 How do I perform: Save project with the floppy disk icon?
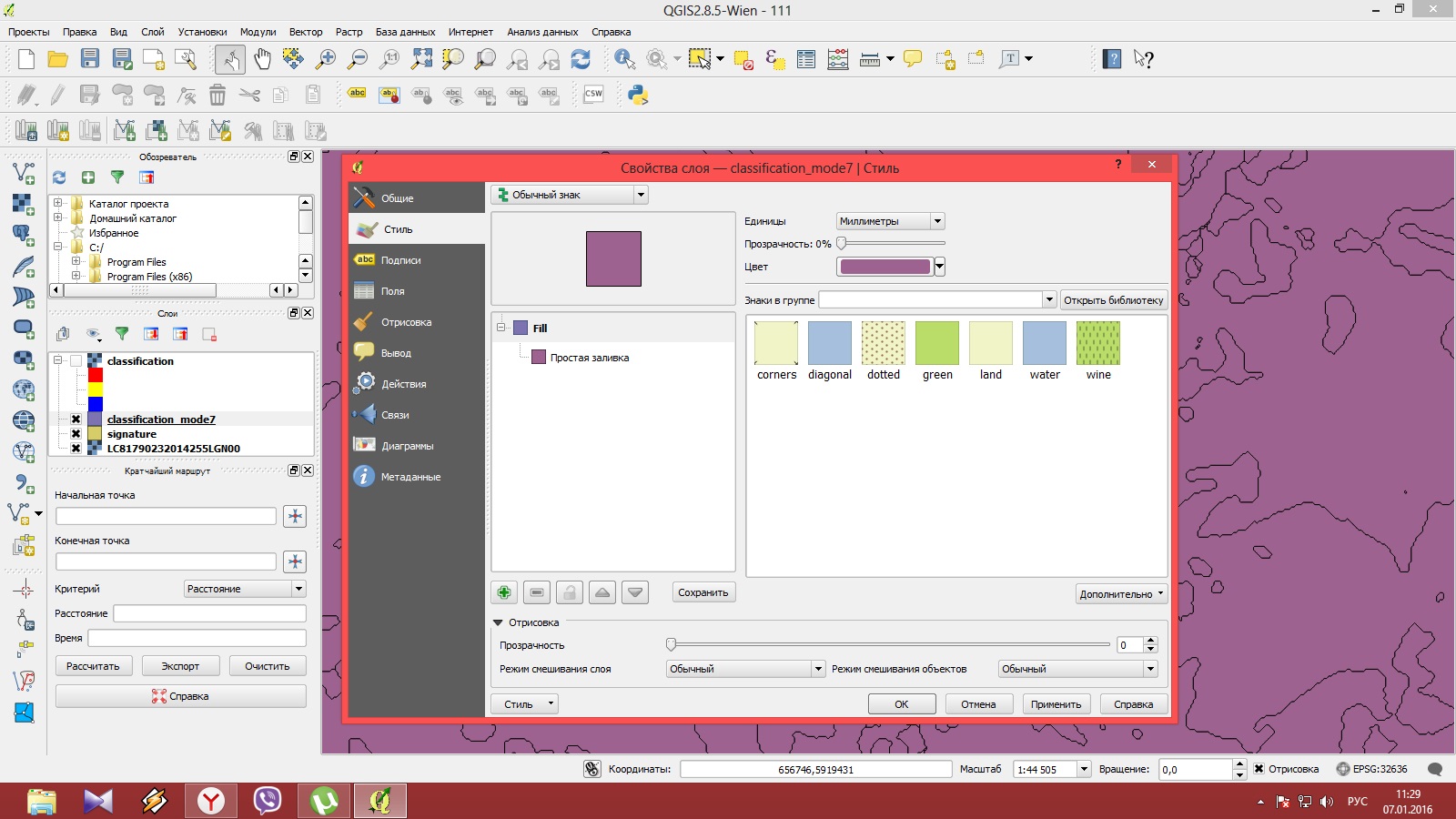(90, 59)
